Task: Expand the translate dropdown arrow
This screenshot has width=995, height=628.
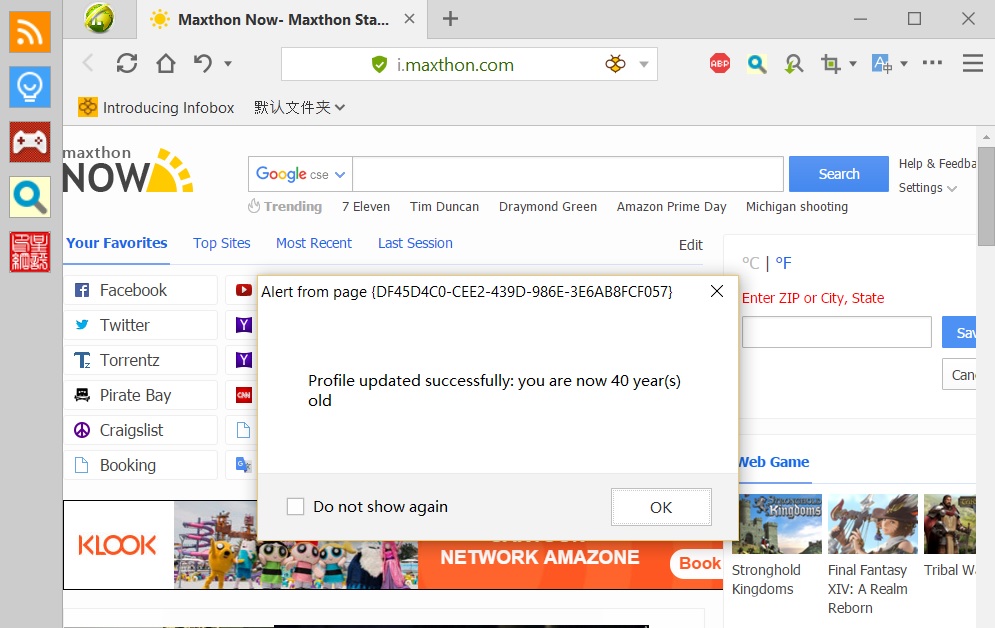Action: click(x=904, y=63)
